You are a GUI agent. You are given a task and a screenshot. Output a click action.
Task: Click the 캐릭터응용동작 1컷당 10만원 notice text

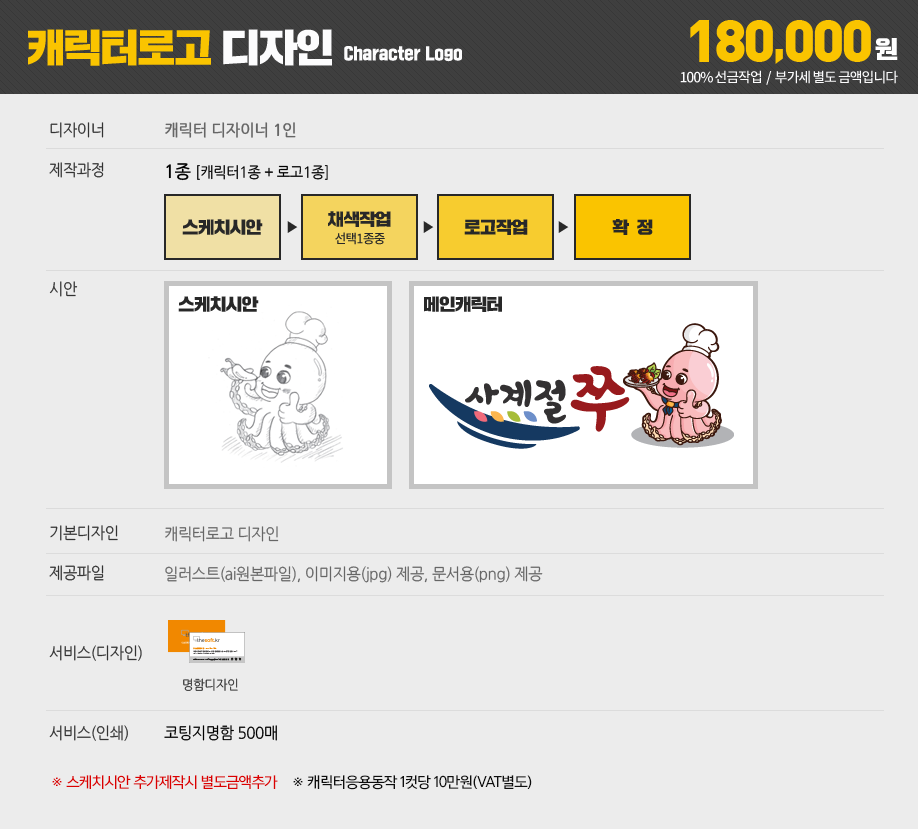click(x=412, y=782)
